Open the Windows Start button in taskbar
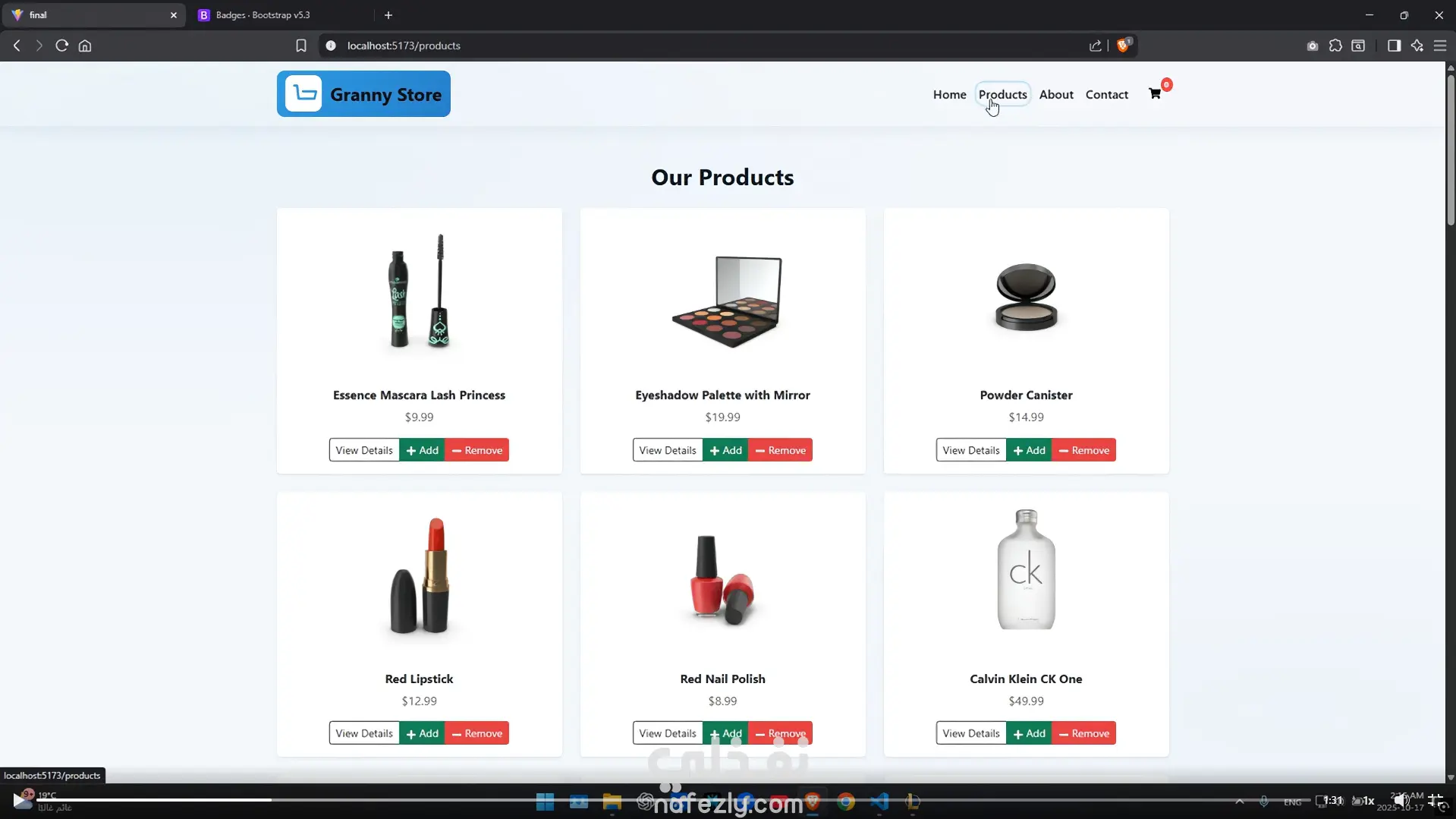Image resolution: width=1456 pixels, height=819 pixels. pos(545,802)
